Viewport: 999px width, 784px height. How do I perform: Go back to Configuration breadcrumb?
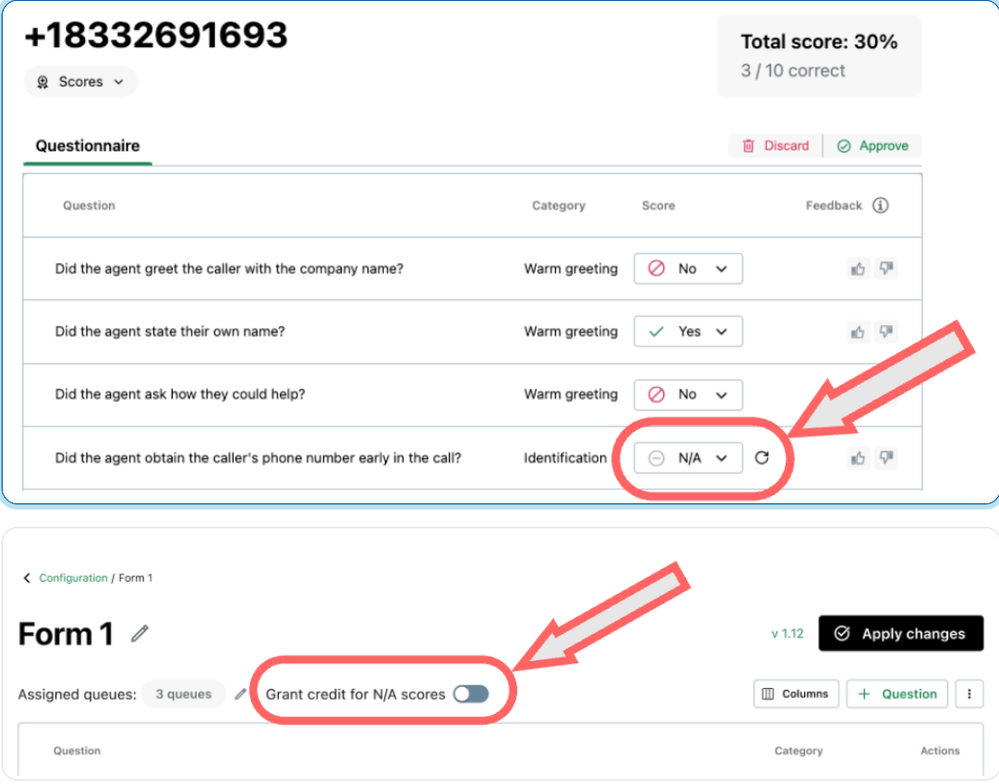[x=72, y=578]
